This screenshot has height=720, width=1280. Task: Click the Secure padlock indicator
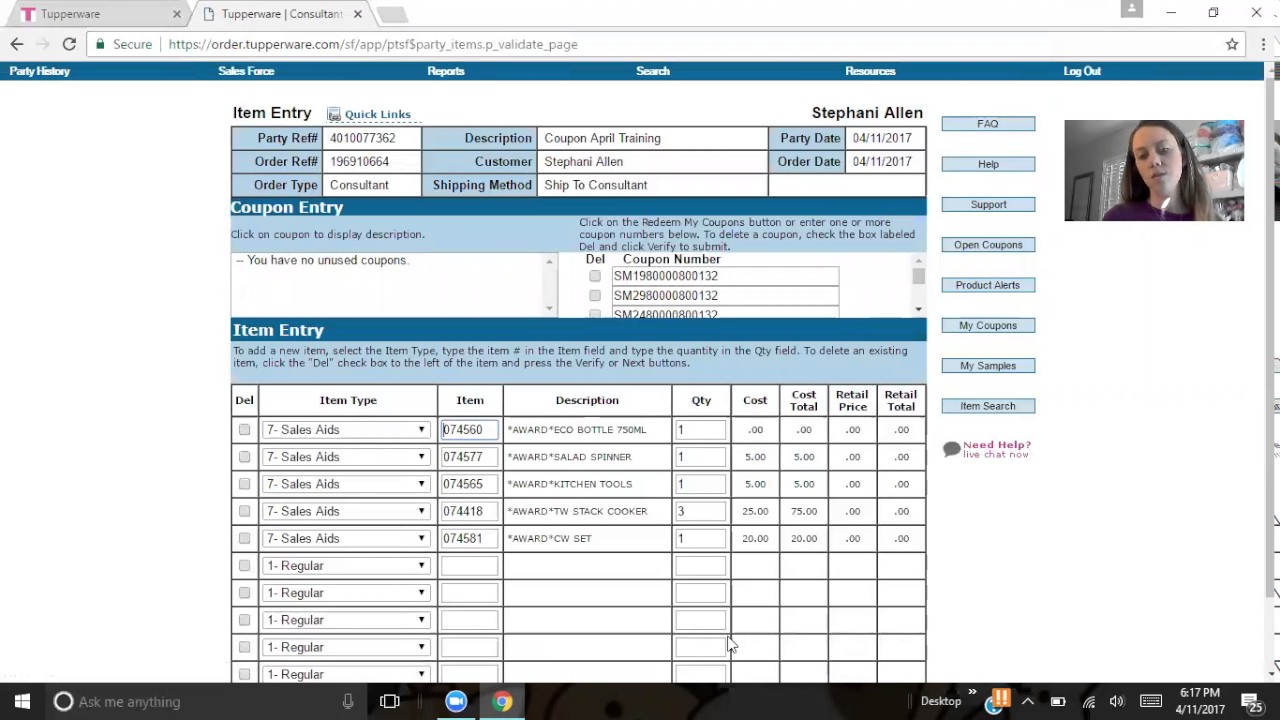[98, 44]
